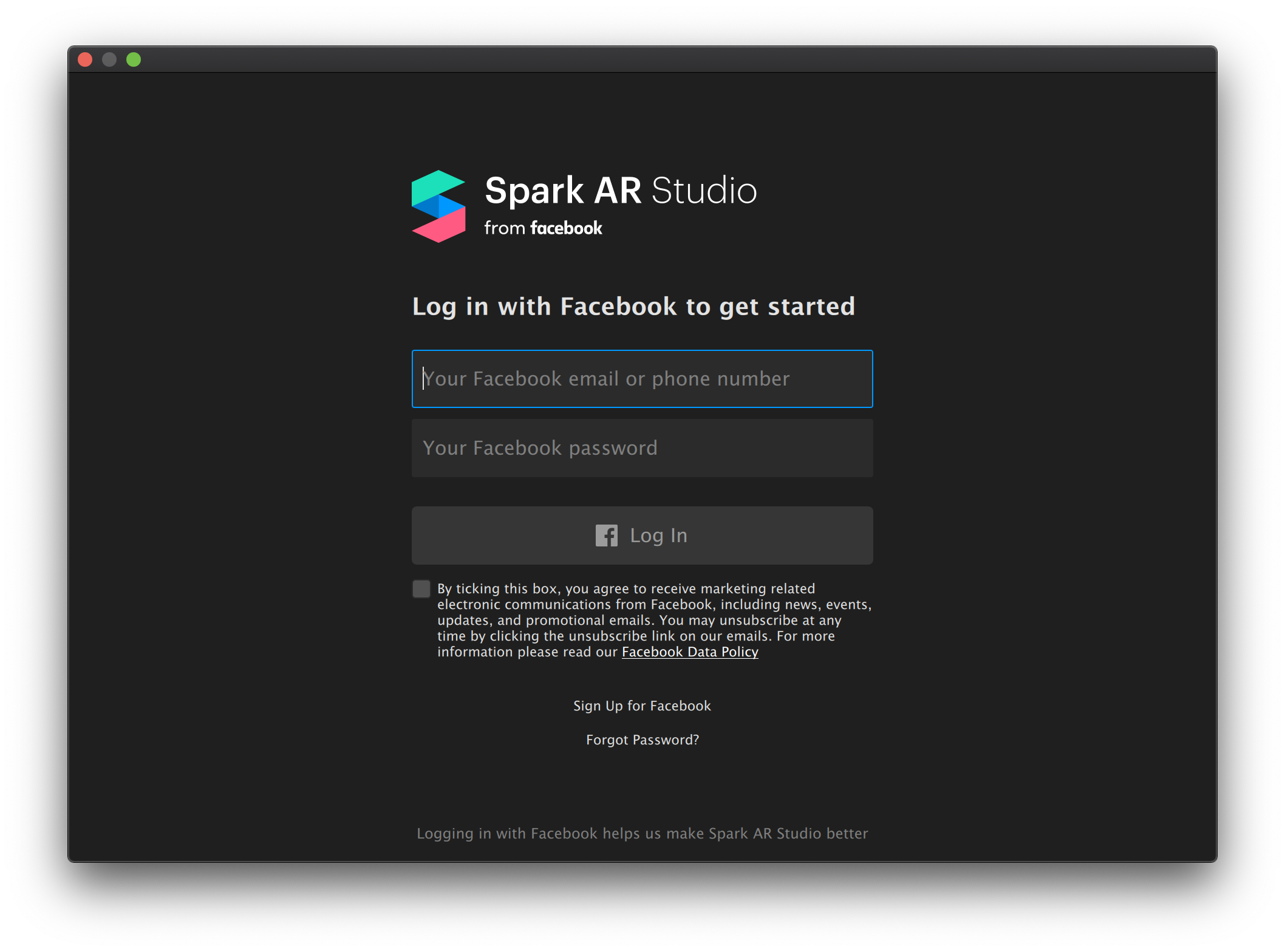Click the 'from facebook' wordmark

(x=543, y=228)
